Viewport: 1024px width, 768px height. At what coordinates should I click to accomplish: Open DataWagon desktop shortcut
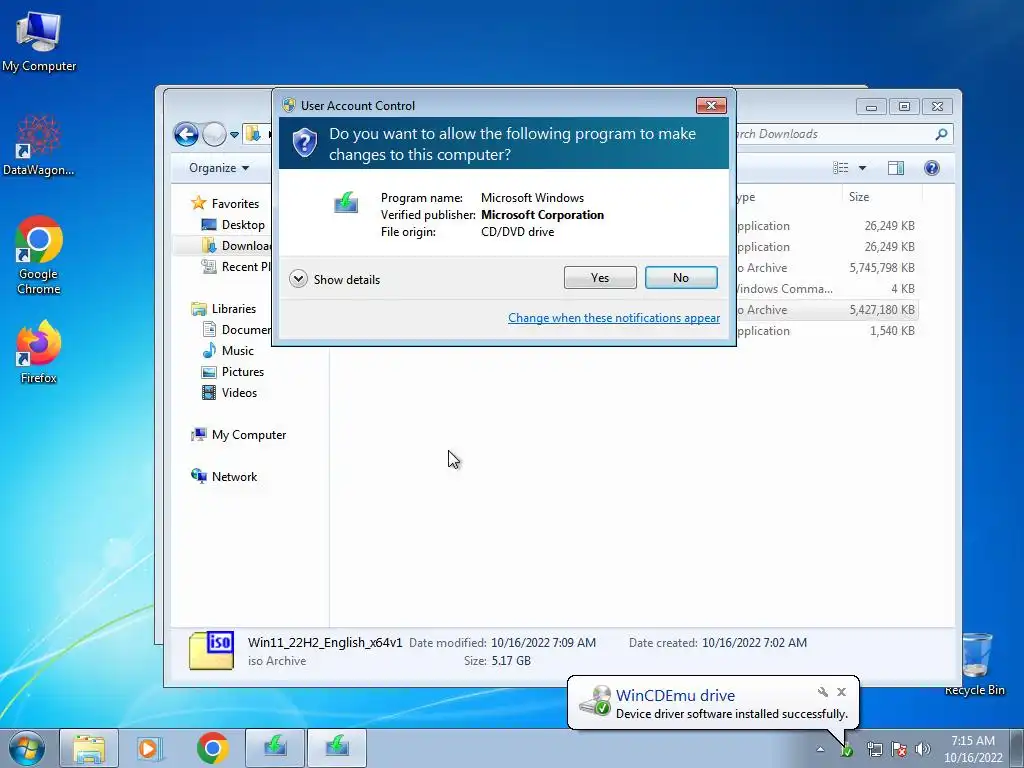click(39, 146)
